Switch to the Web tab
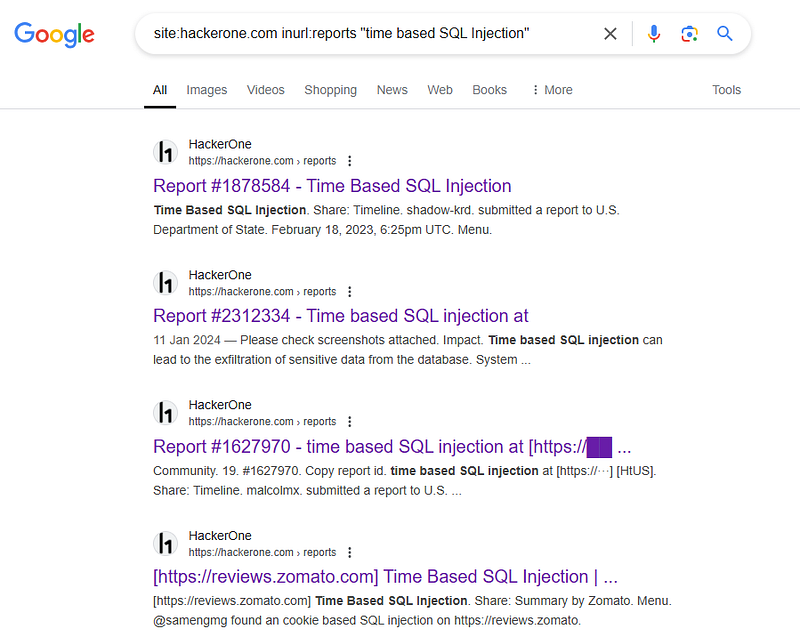The image size is (800, 644). tap(440, 90)
